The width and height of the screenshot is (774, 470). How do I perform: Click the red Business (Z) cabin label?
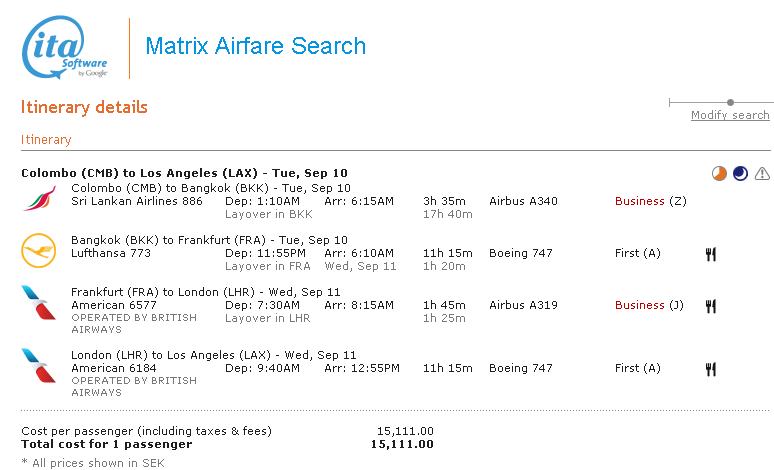pos(649,201)
